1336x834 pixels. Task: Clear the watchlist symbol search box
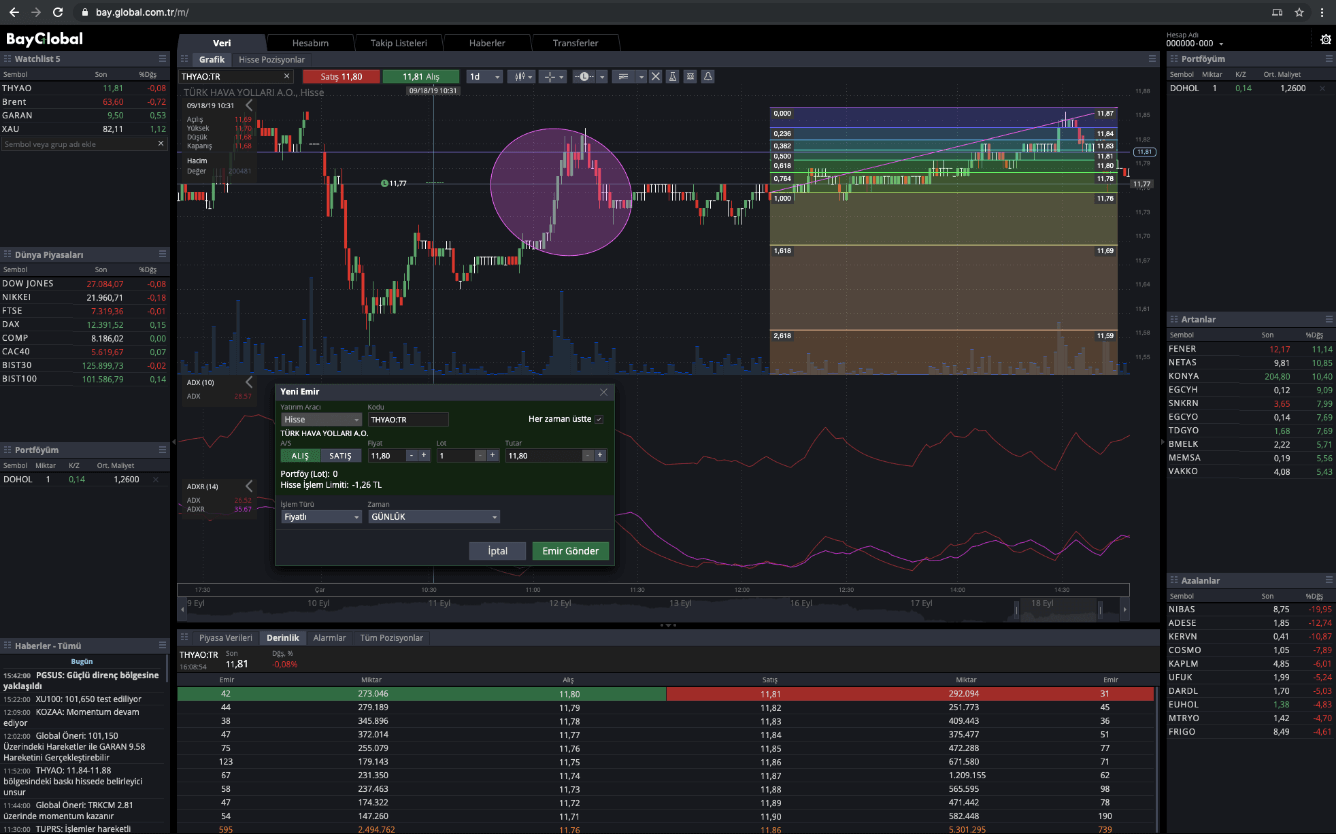coord(161,144)
